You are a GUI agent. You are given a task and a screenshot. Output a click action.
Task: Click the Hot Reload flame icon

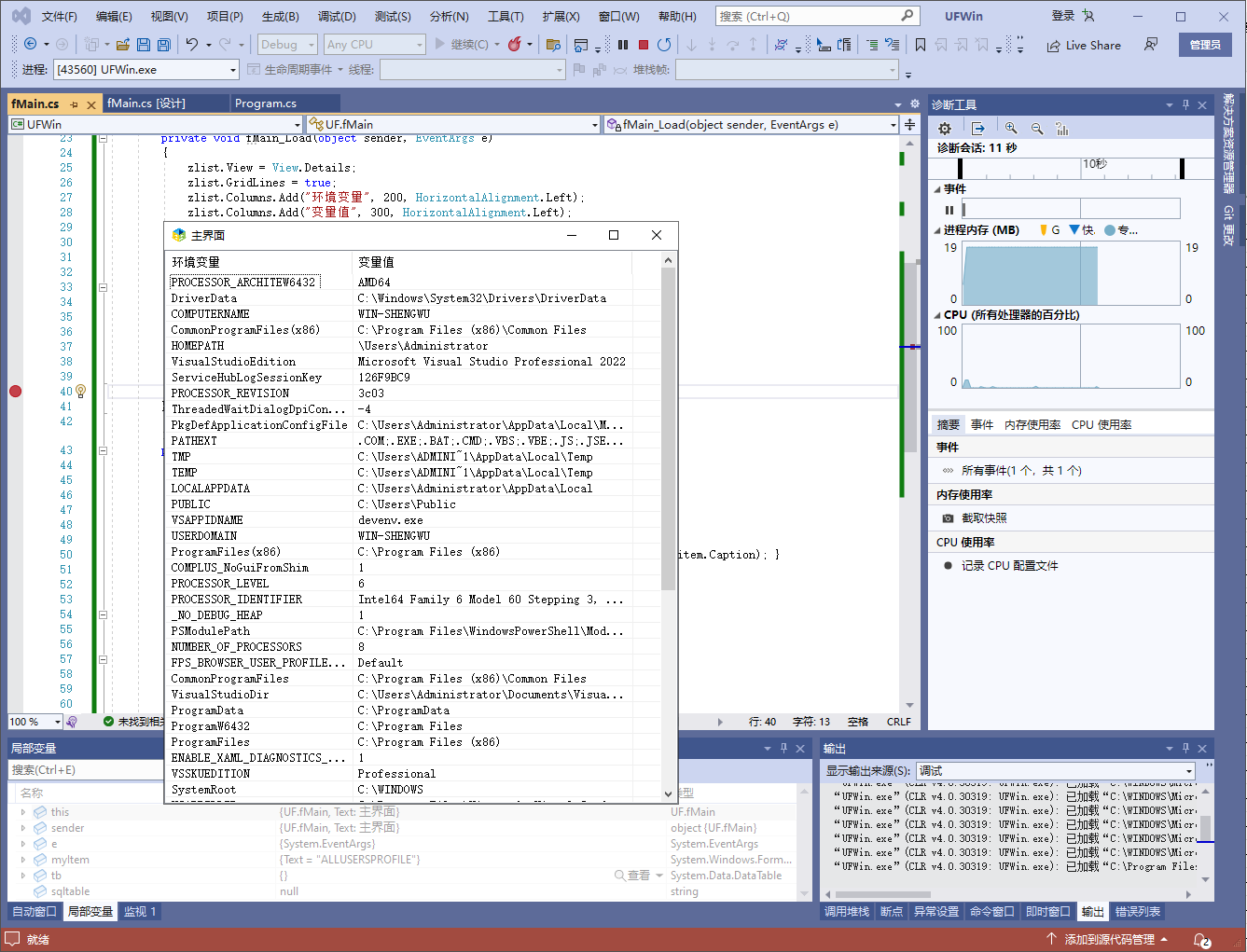514,44
